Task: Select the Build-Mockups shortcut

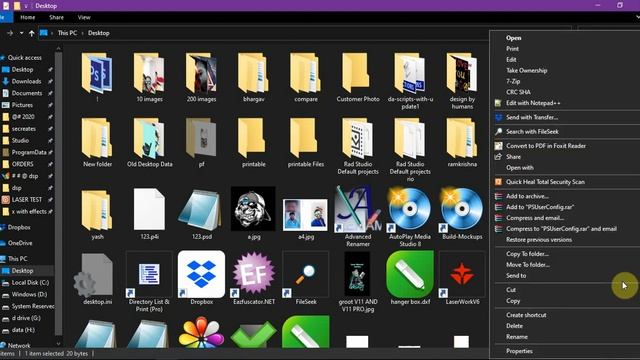Action: click(x=462, y=214)
